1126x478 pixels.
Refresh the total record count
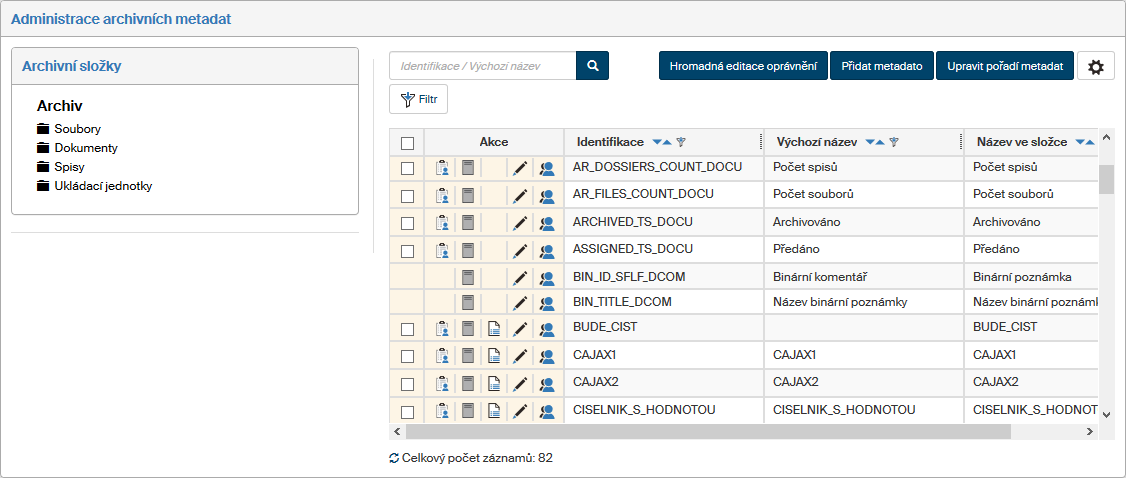click(394, 458)
